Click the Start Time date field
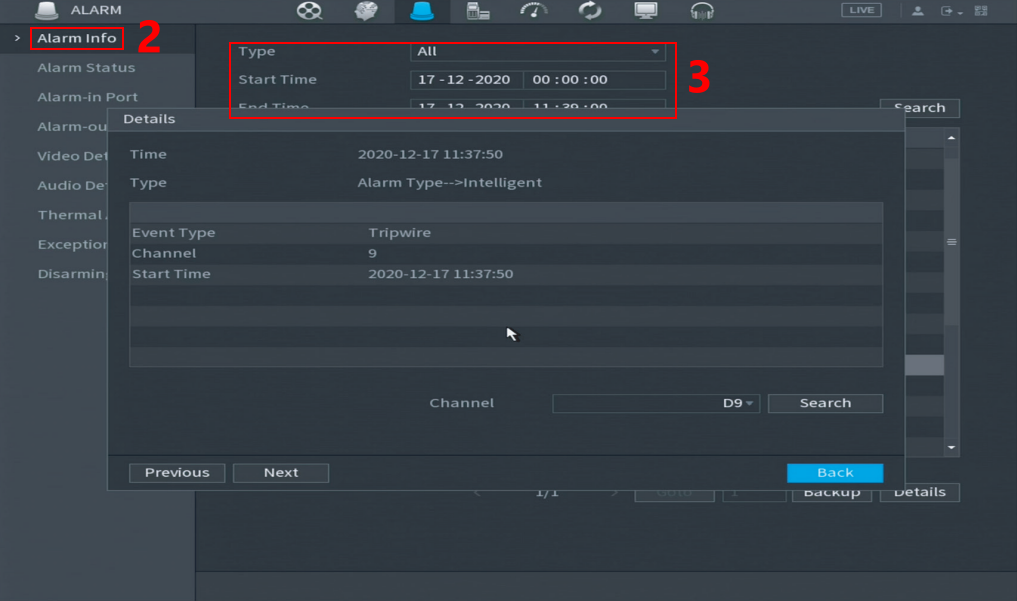This screenshot has width=1017, height=601. [465, 80]
